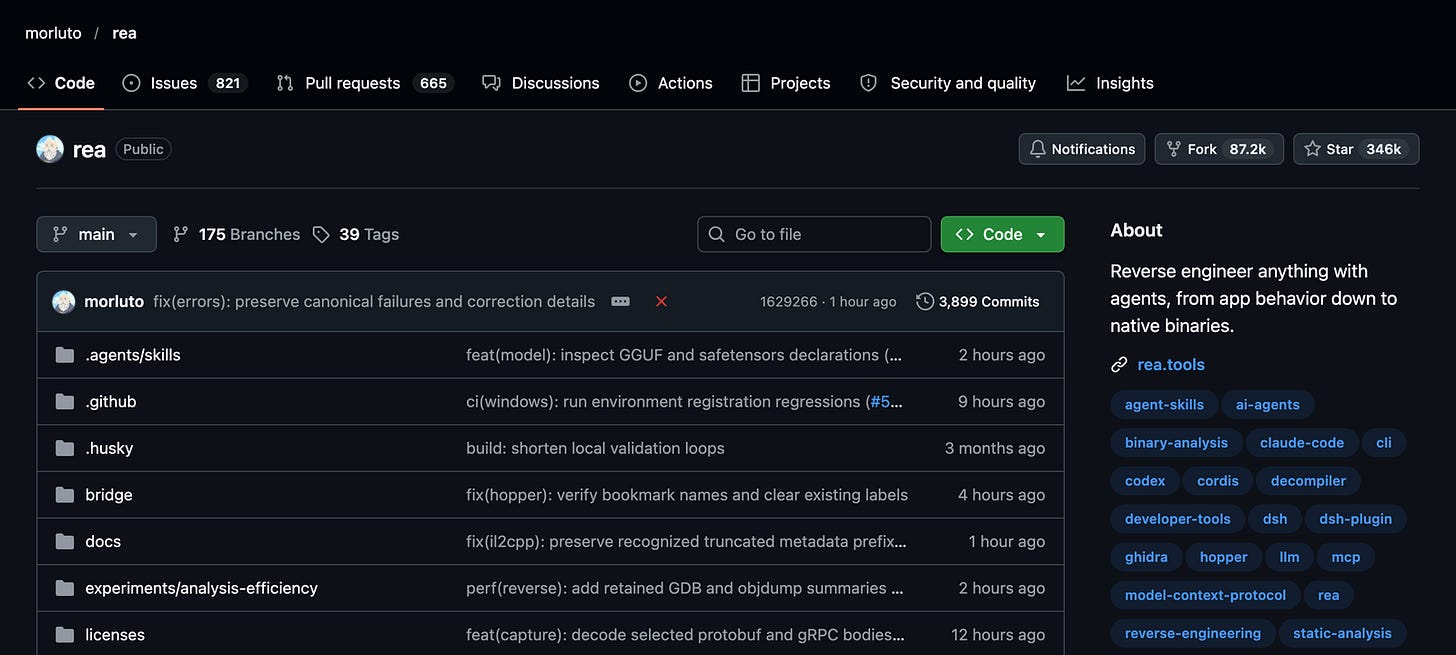Open the experiments/analysis-efficiency folder

pyautogui.click(x=201, y=588)
